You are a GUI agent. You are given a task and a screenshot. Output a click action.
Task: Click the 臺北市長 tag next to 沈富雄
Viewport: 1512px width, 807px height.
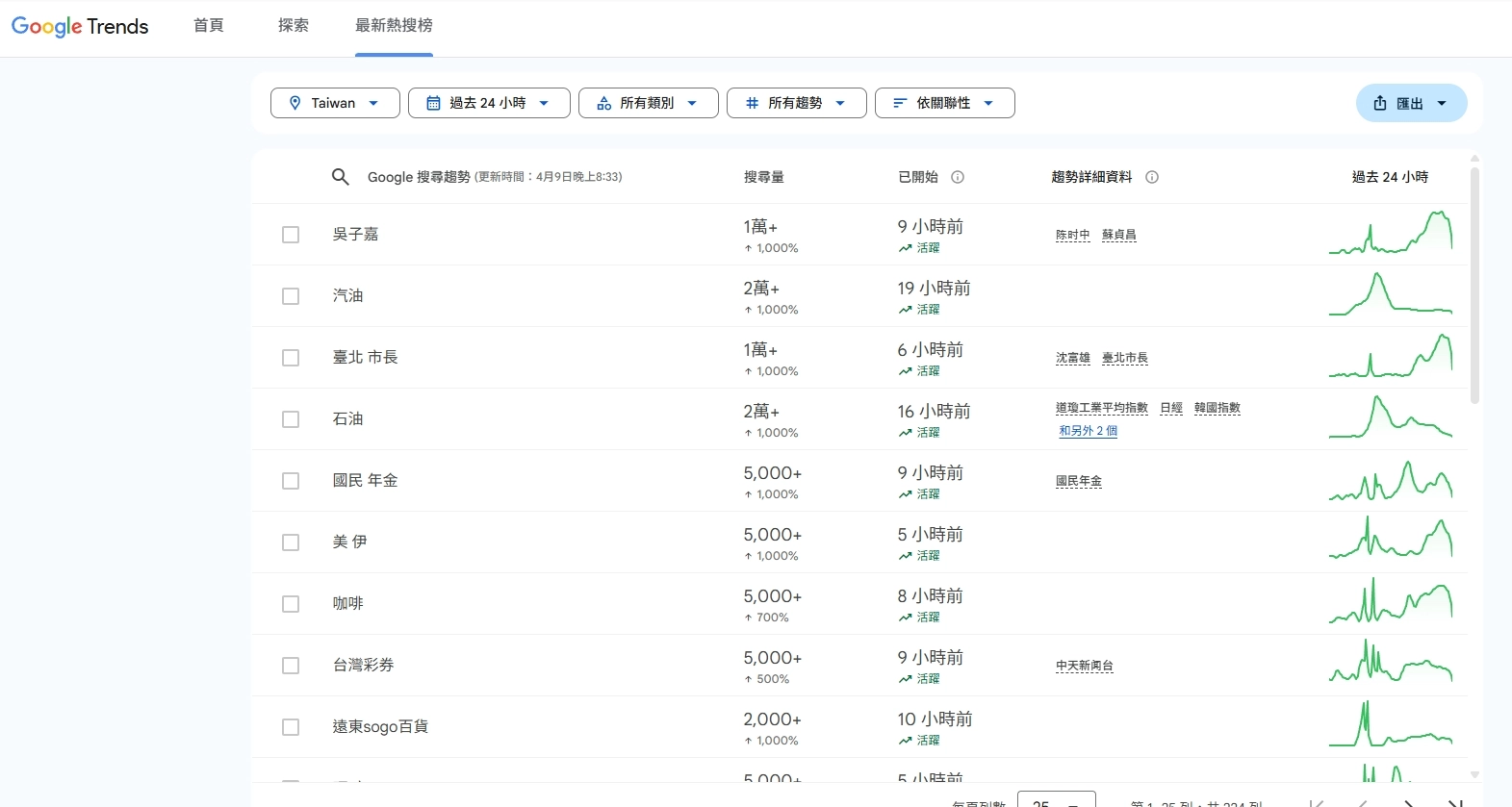[1125, 358]
